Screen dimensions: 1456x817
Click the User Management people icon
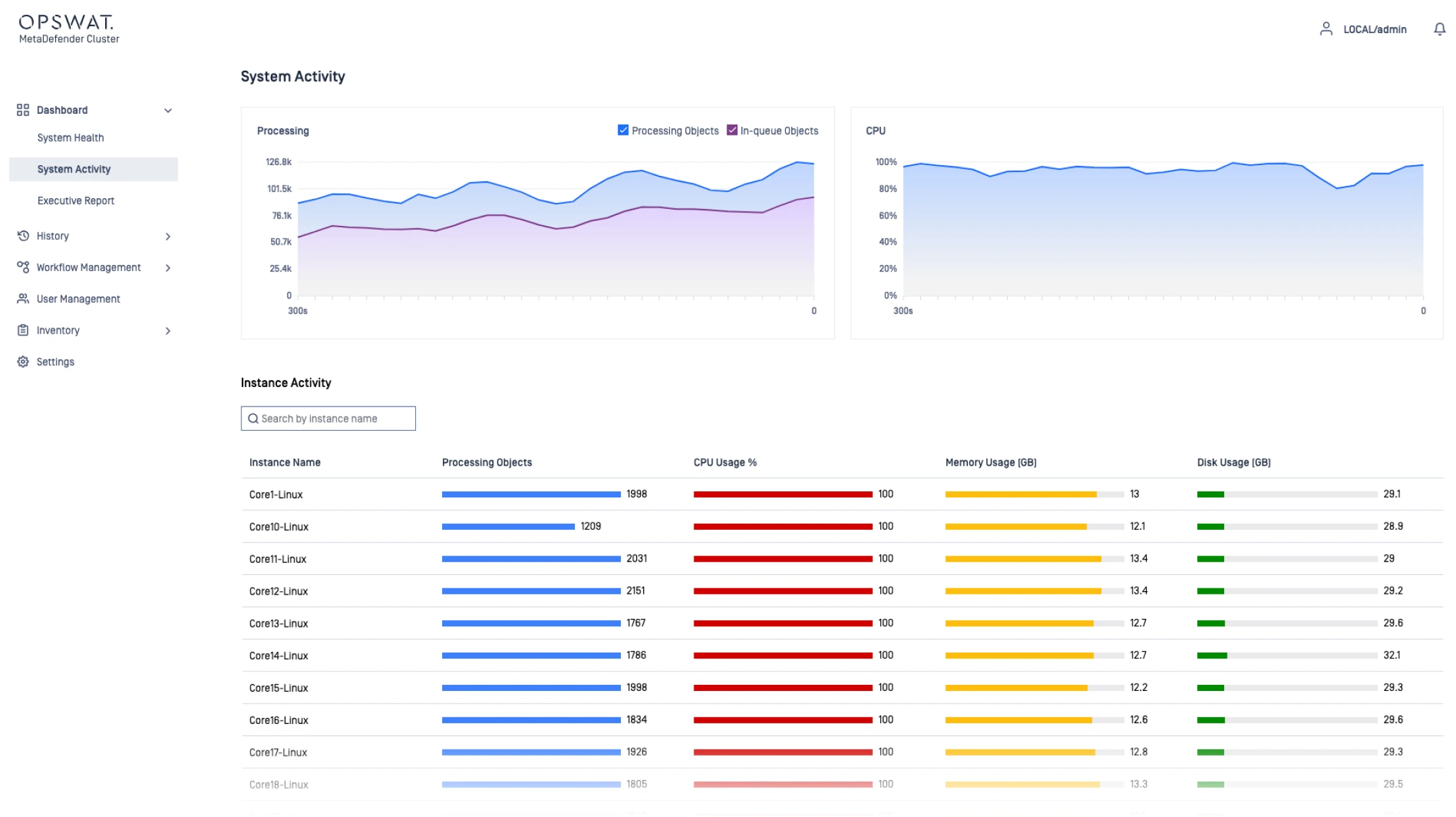coord(23,299)
